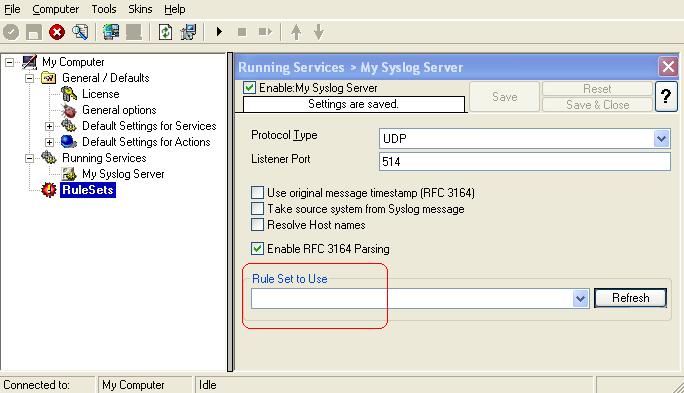Collapse the My Computer tree node
Viewport: 684px width, 393px height.
click(x=9, y=62)
